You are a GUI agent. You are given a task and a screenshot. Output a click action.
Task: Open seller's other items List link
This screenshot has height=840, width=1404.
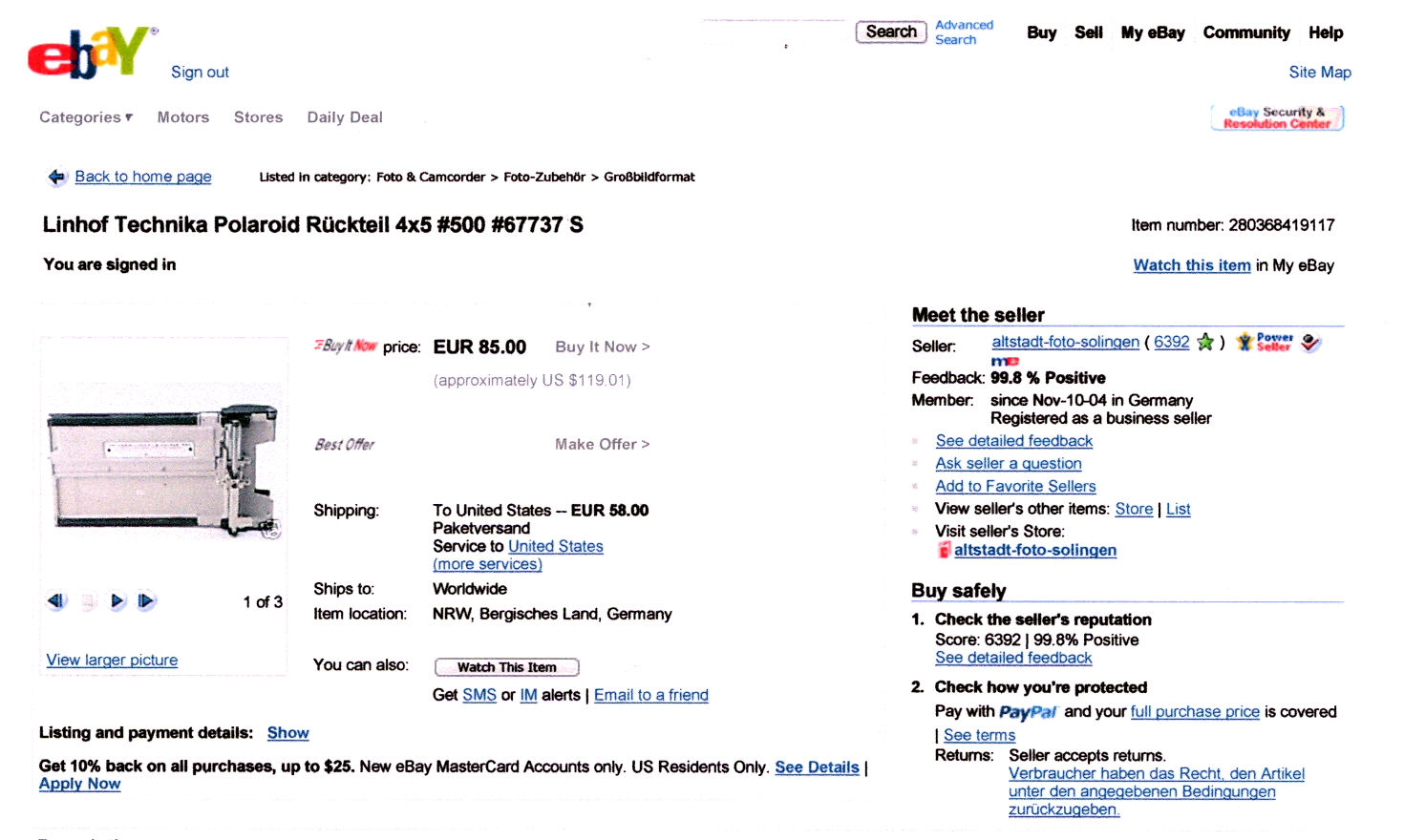click(1179, 510)
